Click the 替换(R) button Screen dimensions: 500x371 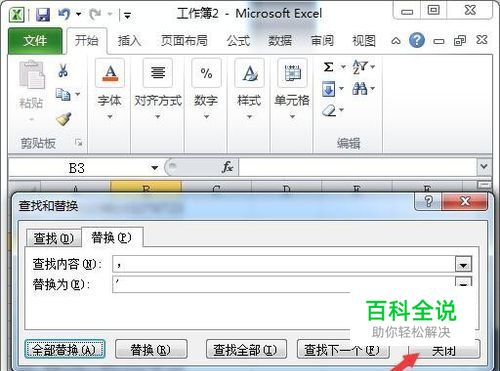click(x=151, y=350)
